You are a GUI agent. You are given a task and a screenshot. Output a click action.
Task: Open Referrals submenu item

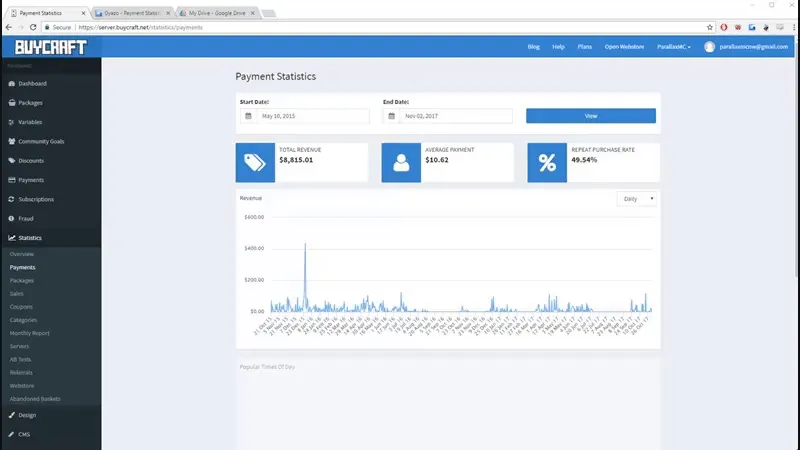tap(21, 373)
